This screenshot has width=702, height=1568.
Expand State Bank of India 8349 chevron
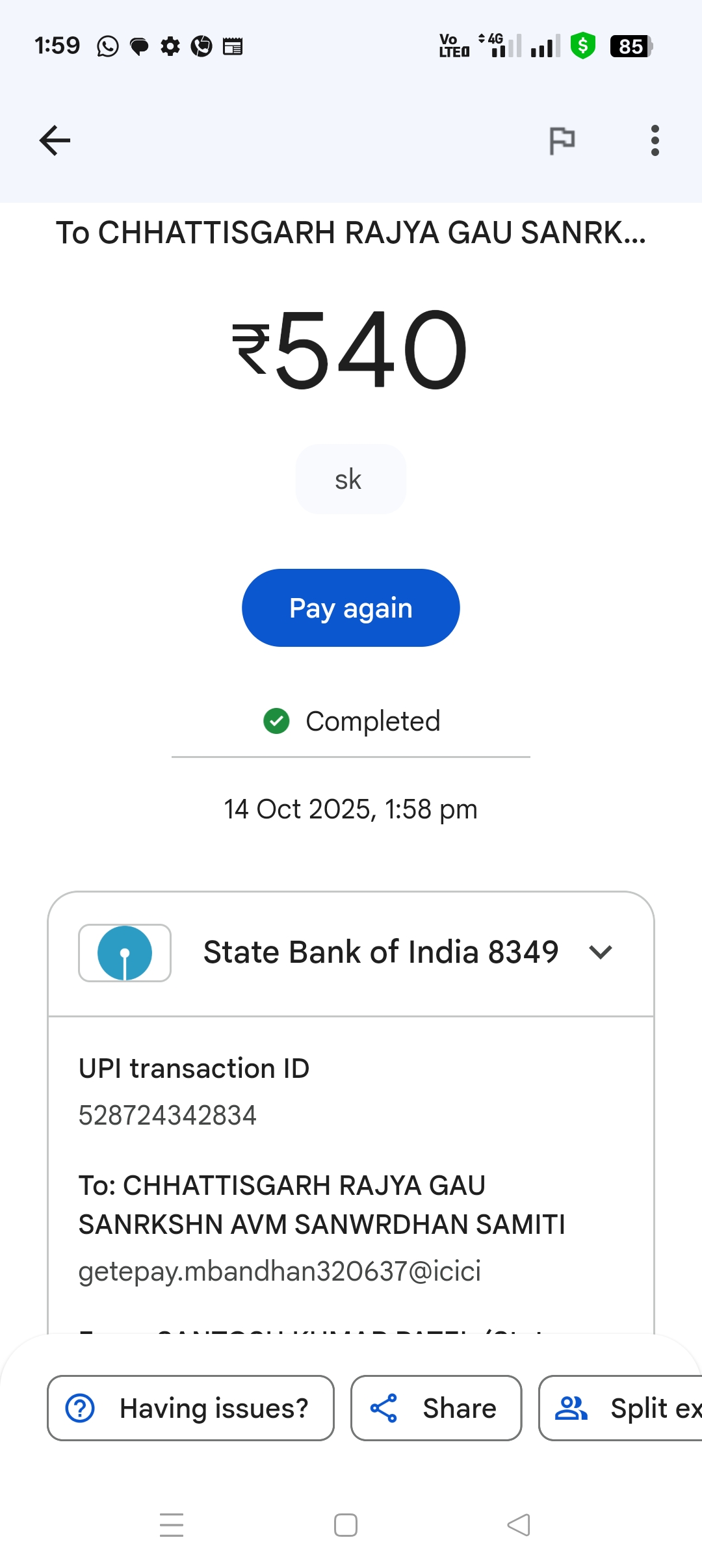pyautogui.click(x=601, y=952)
